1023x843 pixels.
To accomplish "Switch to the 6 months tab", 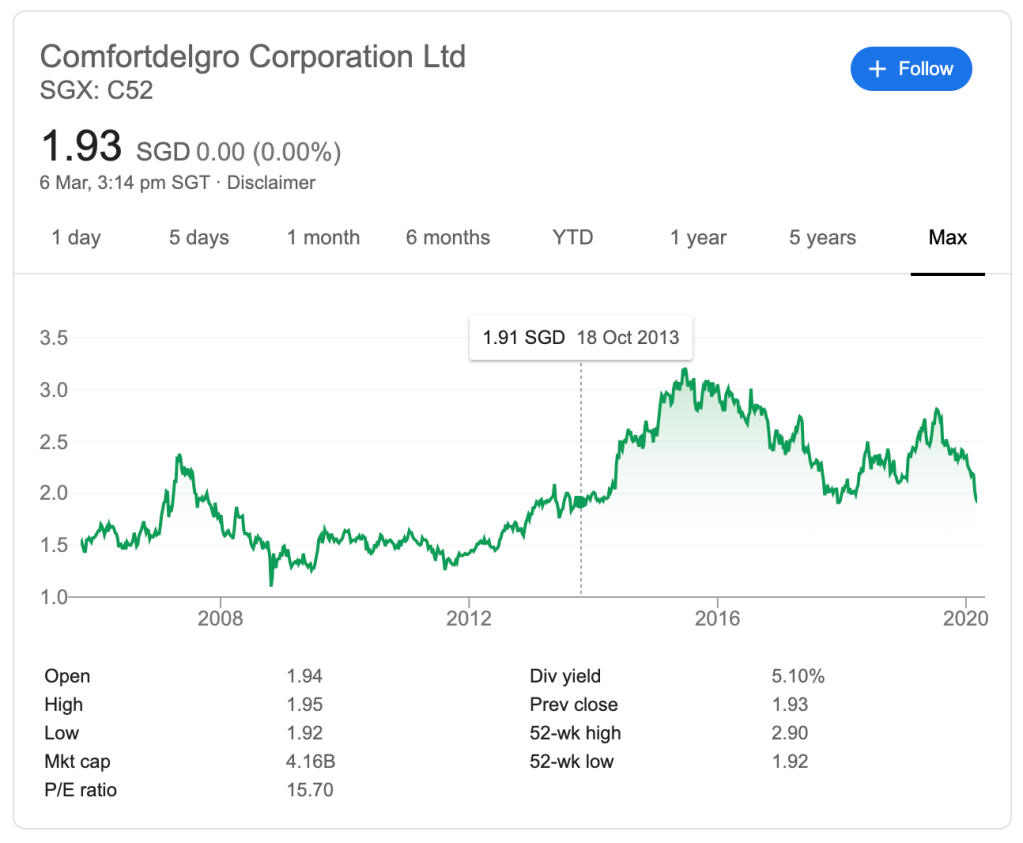I will [447, 238].
